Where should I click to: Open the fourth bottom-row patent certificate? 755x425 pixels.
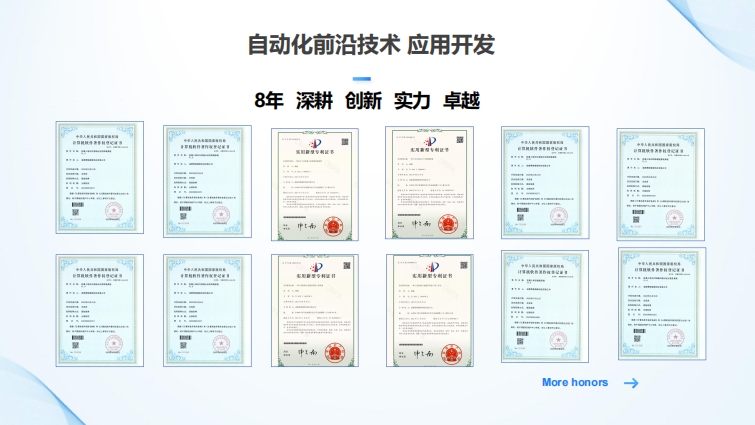(x=428, y=311)
